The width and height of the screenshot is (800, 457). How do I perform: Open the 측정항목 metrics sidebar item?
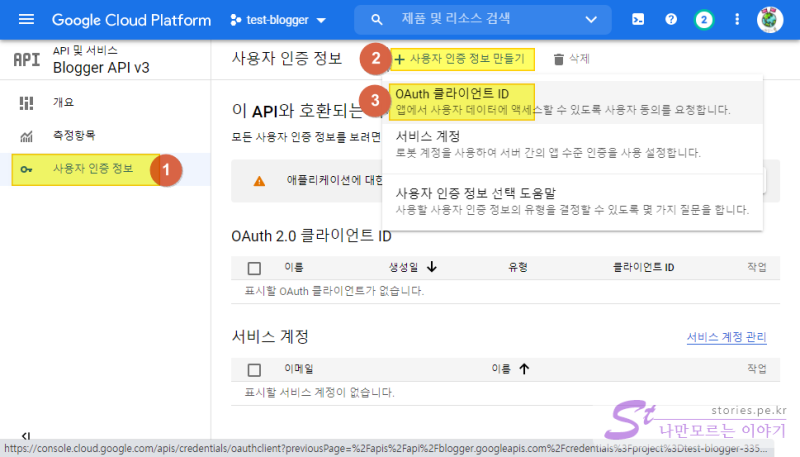tap(105, 136)
